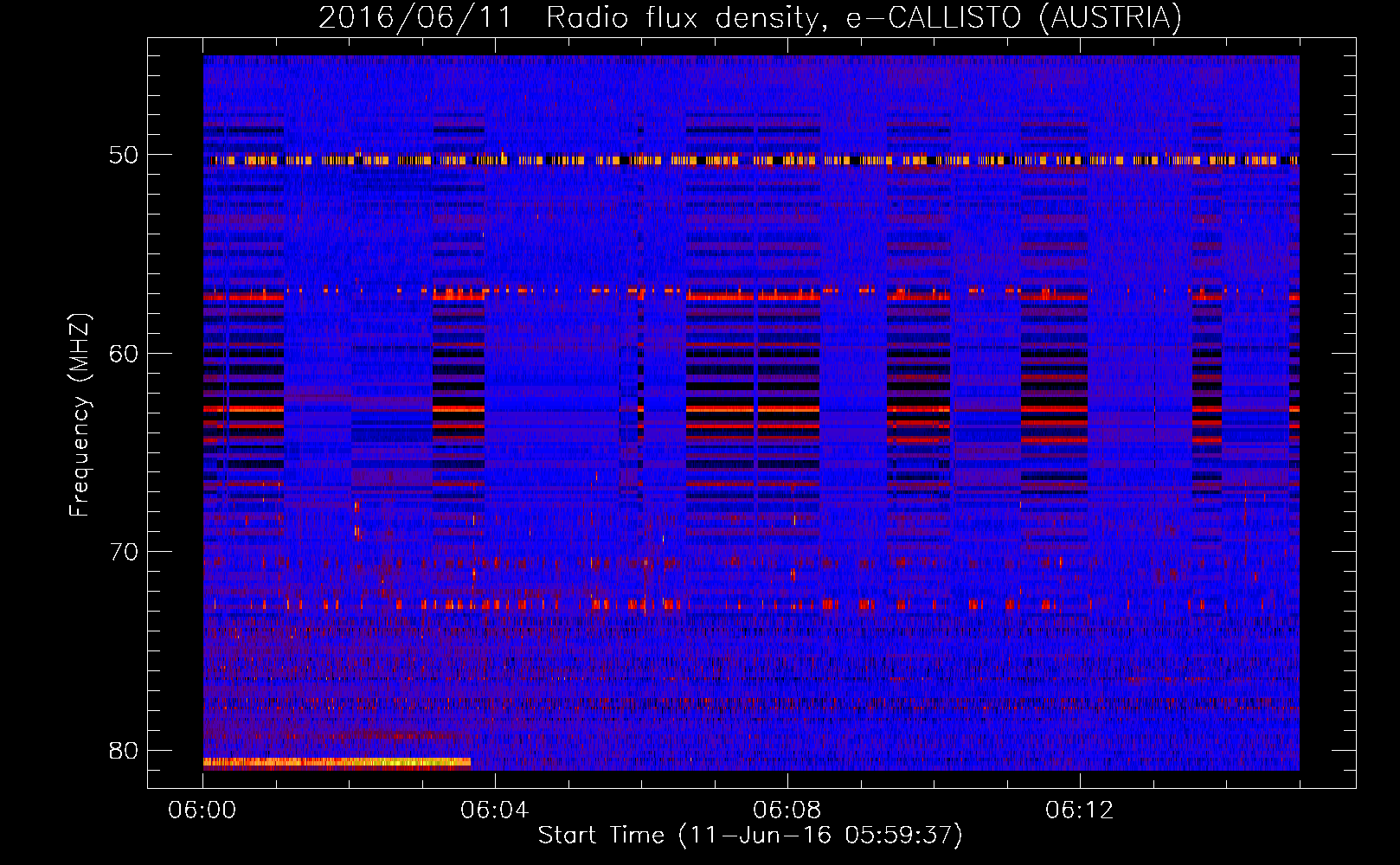Click the 50 MHz frequency tick label
Image resolution: width=1400 pixels, height=865 pixels.
point(124,156)
